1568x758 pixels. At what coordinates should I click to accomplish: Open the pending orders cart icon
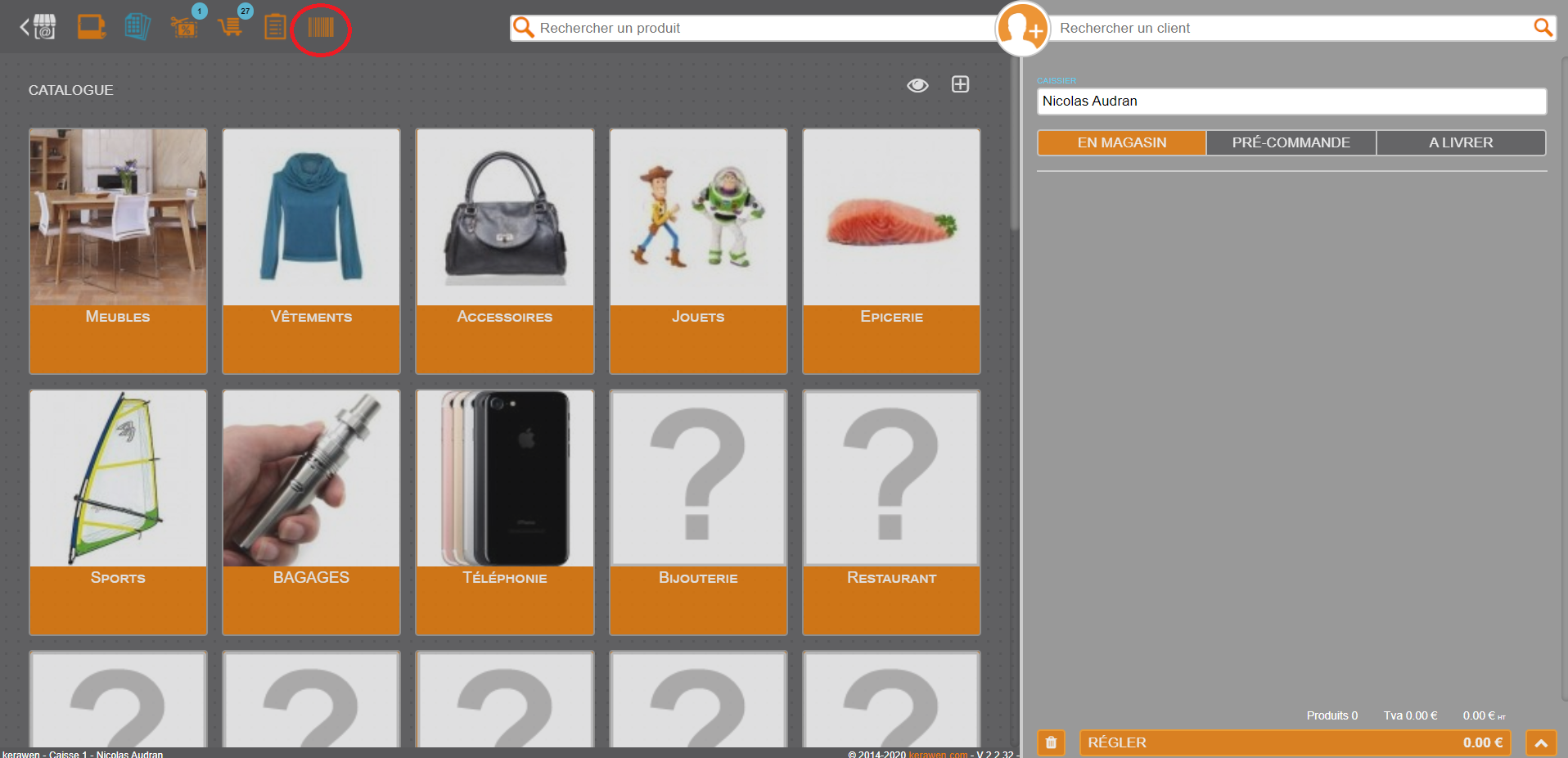[231, 27]
